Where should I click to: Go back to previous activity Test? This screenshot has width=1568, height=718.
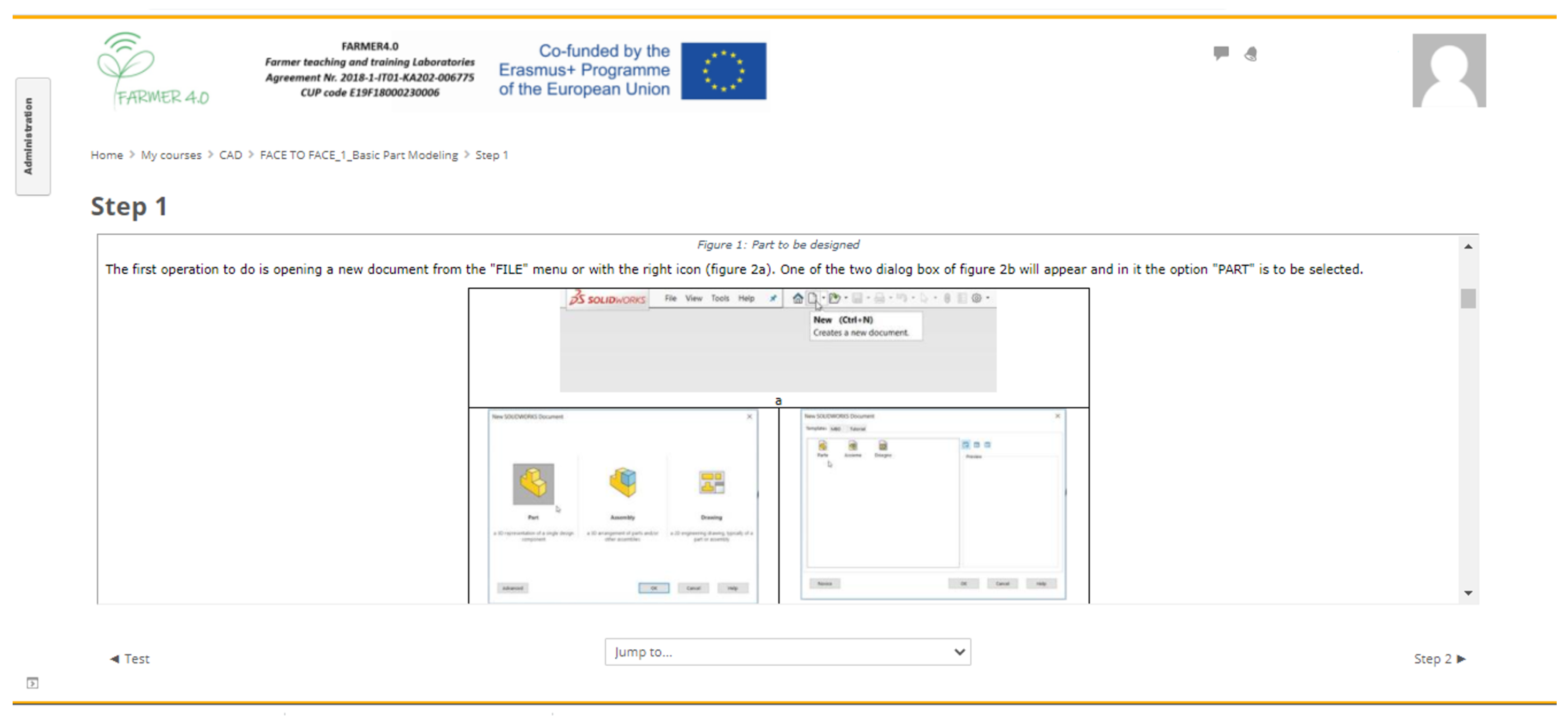click(136, 658)
